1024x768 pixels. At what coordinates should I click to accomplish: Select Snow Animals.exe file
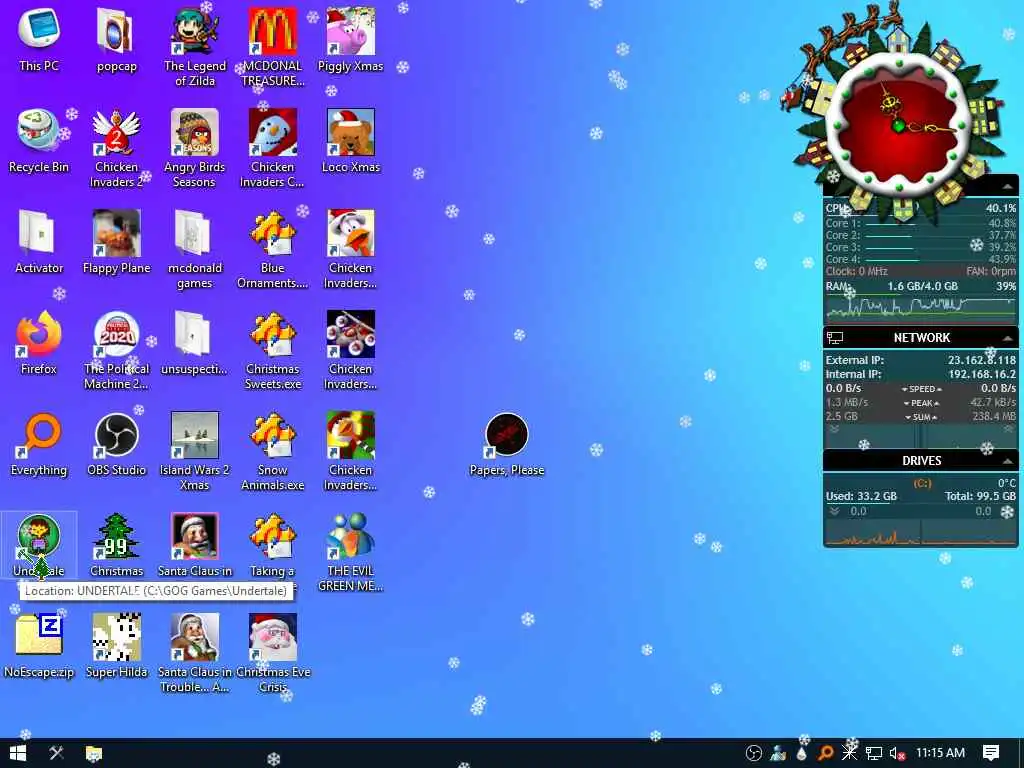(x=272, y=451)
